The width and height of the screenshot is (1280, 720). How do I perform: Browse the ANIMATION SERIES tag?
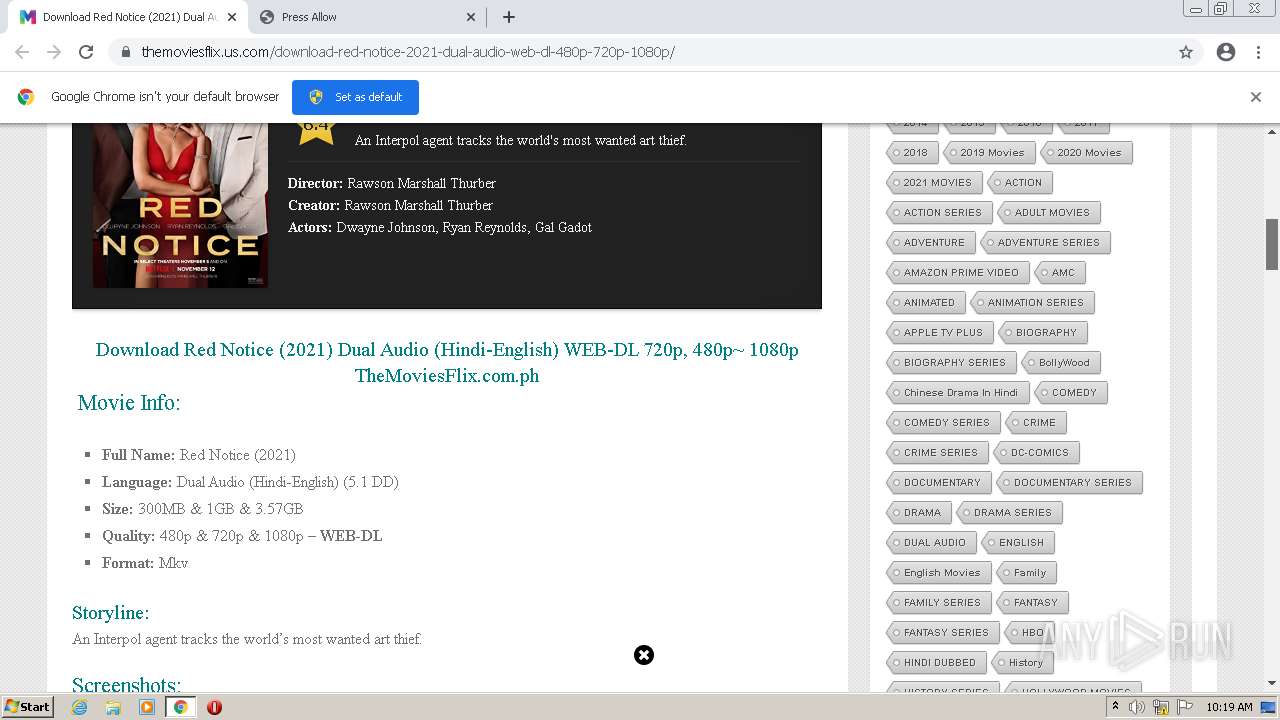1033,303
